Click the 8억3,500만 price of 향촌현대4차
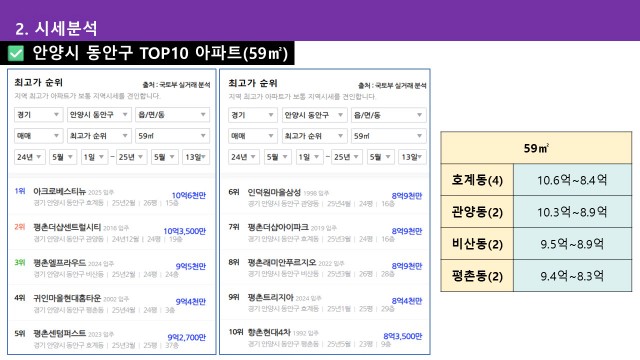Screen dimensions: 640x360 (402, 336)
